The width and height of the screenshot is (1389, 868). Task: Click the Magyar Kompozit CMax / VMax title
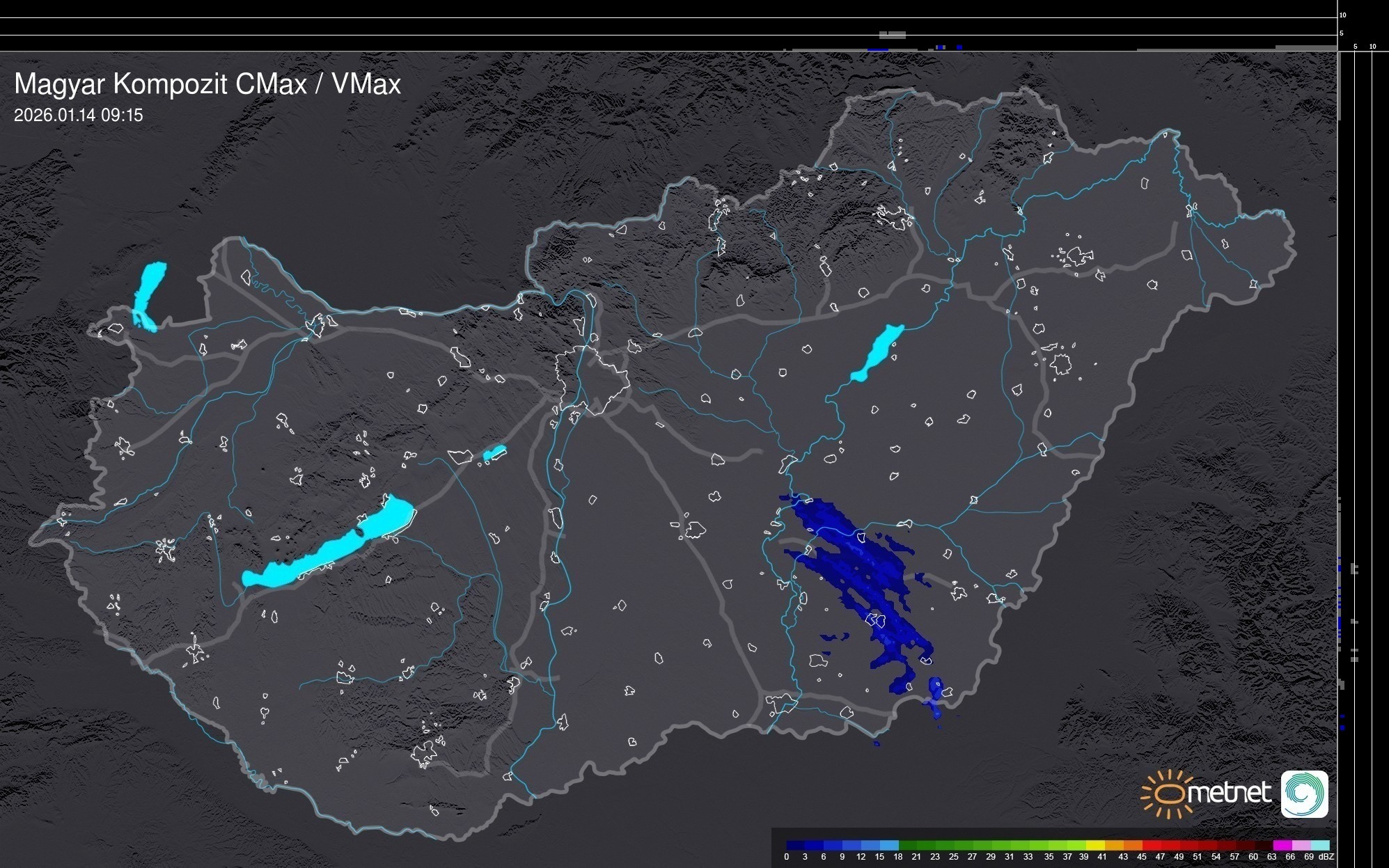pos(207,84)
